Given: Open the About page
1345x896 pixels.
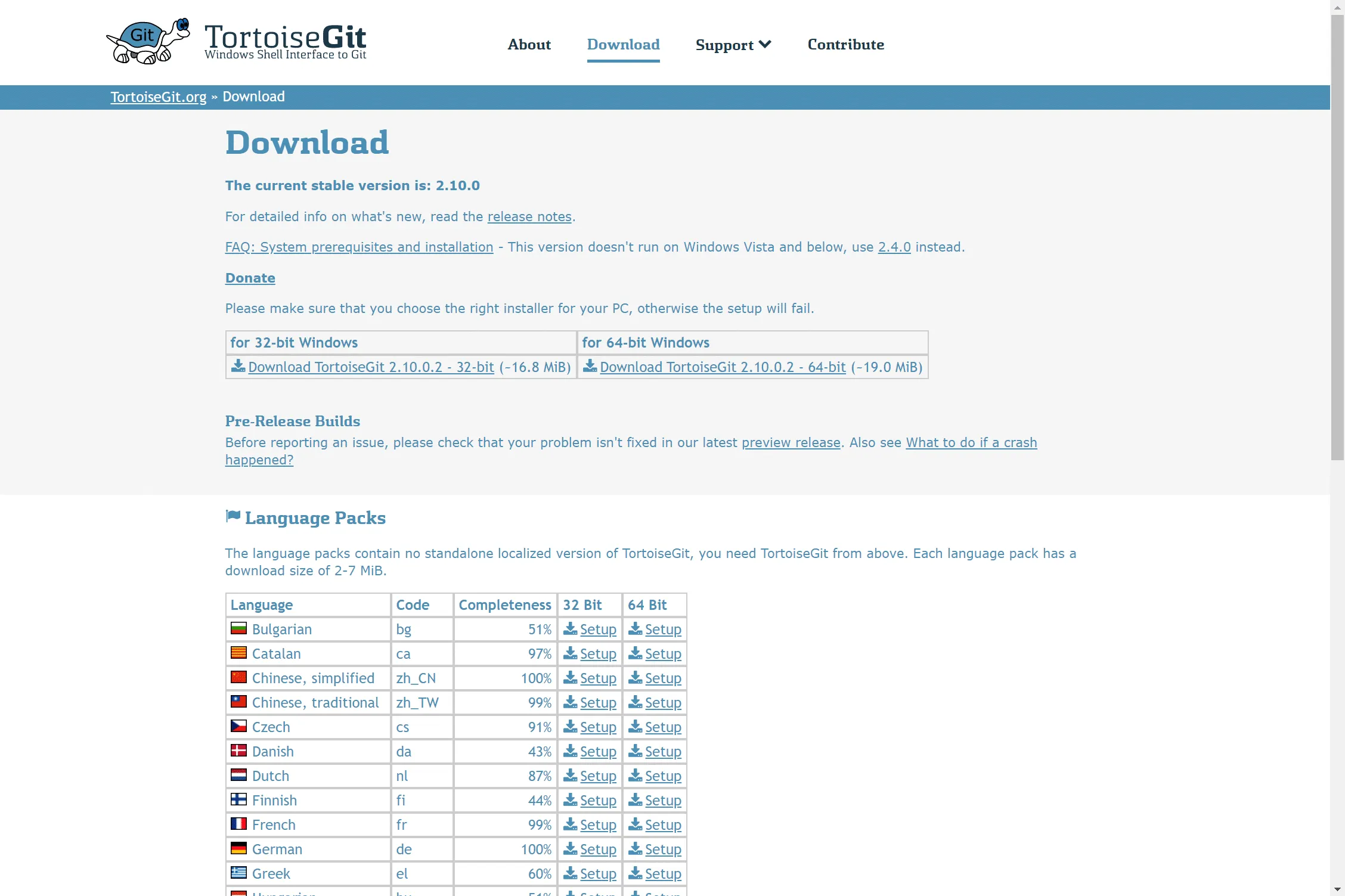Looking at the screenshot, I should tap(529, 45).
